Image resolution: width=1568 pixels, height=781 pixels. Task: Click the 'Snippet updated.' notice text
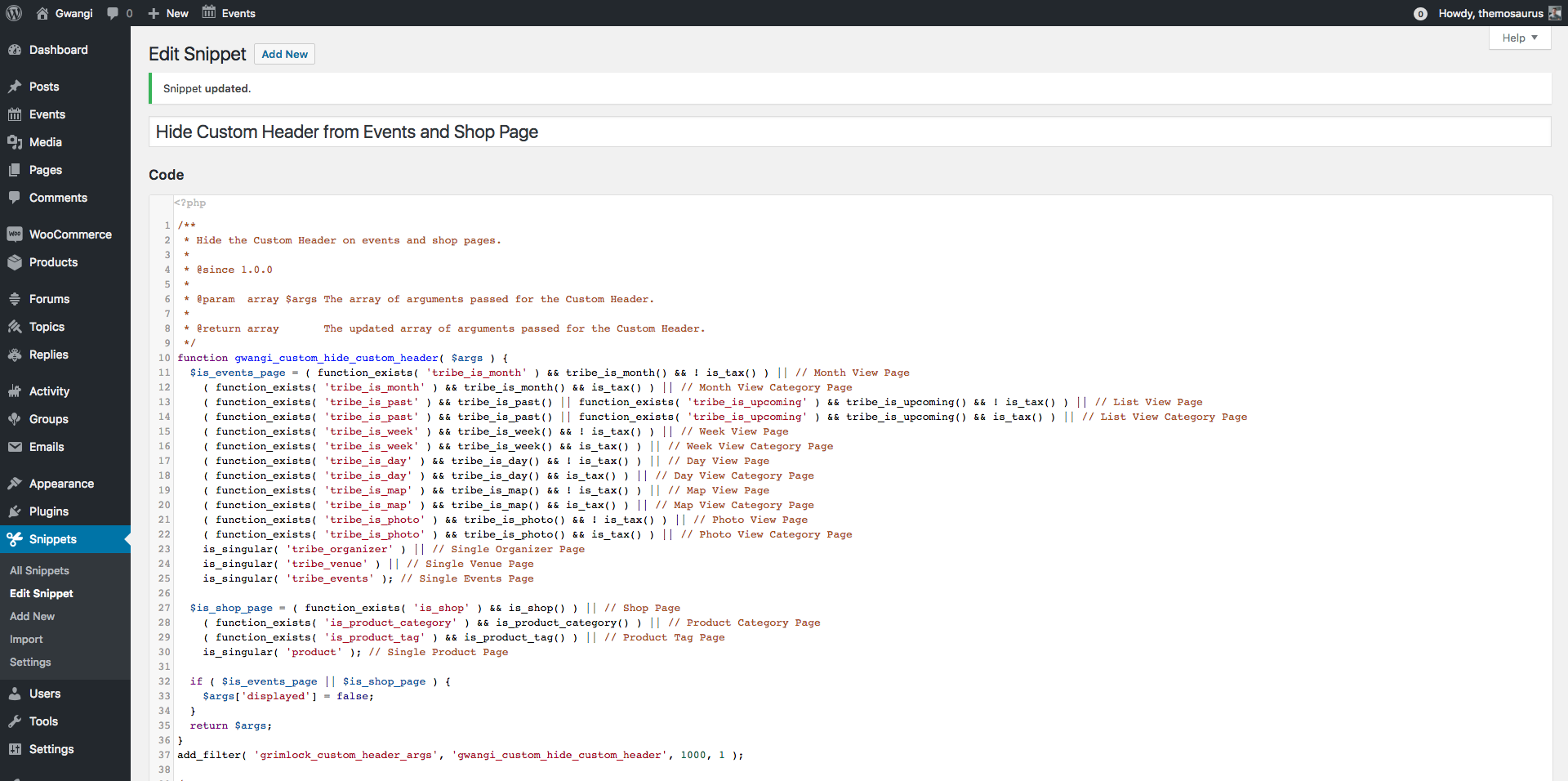tap(207, 88)
